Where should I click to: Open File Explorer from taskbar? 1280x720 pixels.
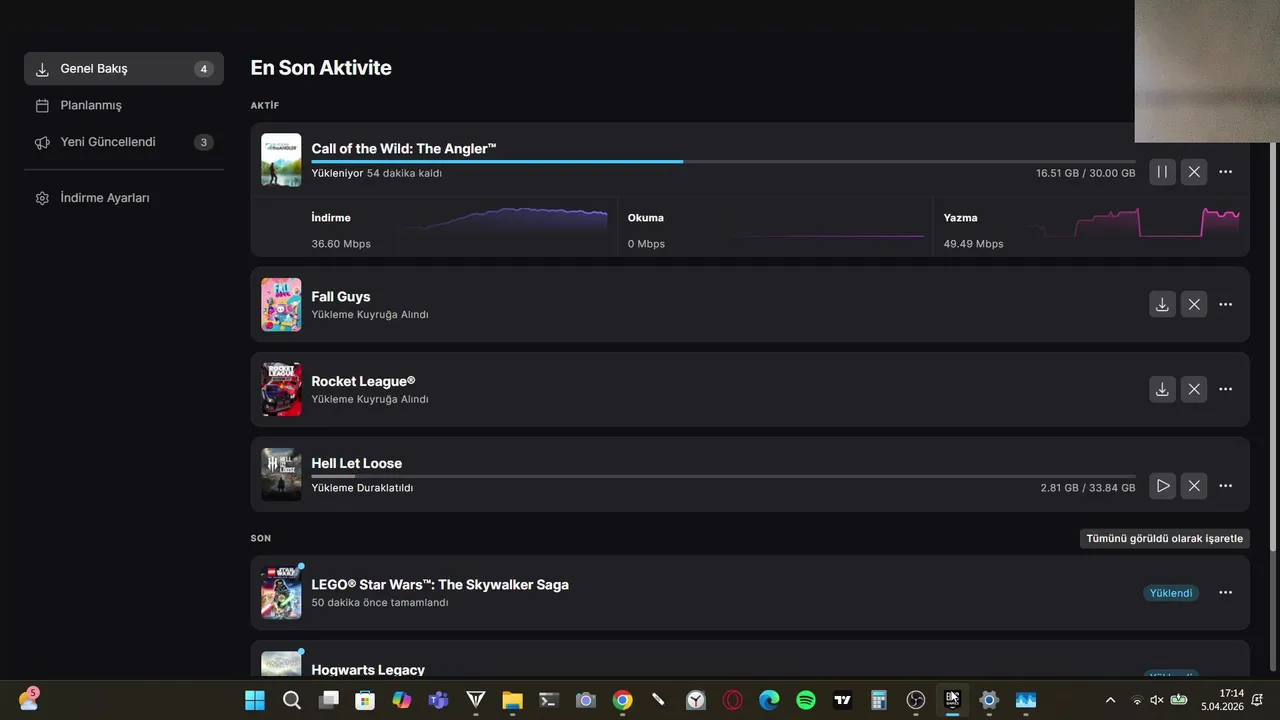click(512, 700)
